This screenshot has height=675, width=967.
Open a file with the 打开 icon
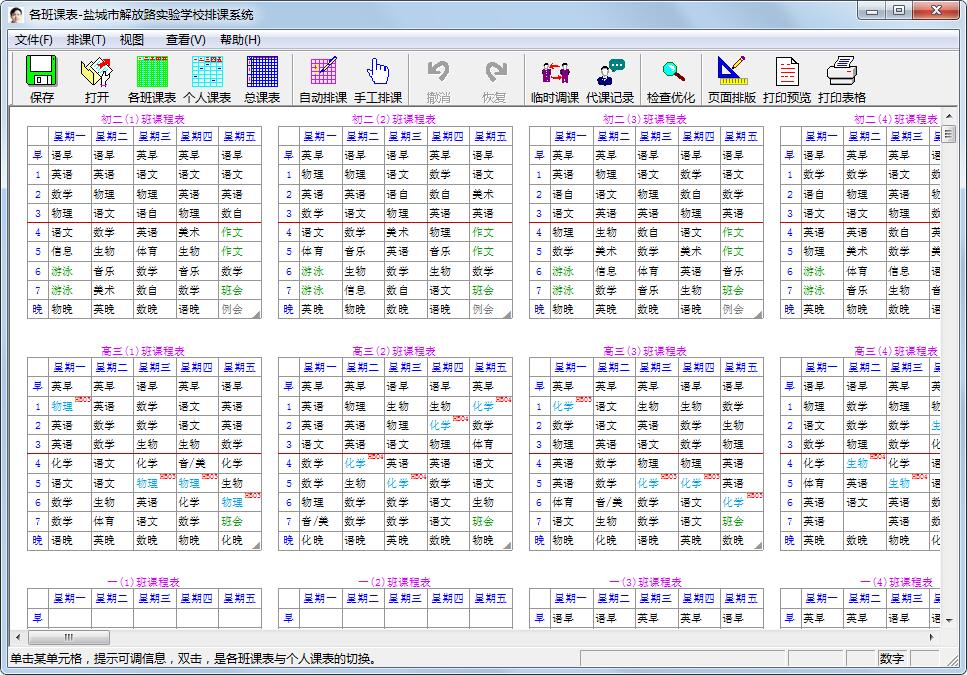click(x=97, y=79)
